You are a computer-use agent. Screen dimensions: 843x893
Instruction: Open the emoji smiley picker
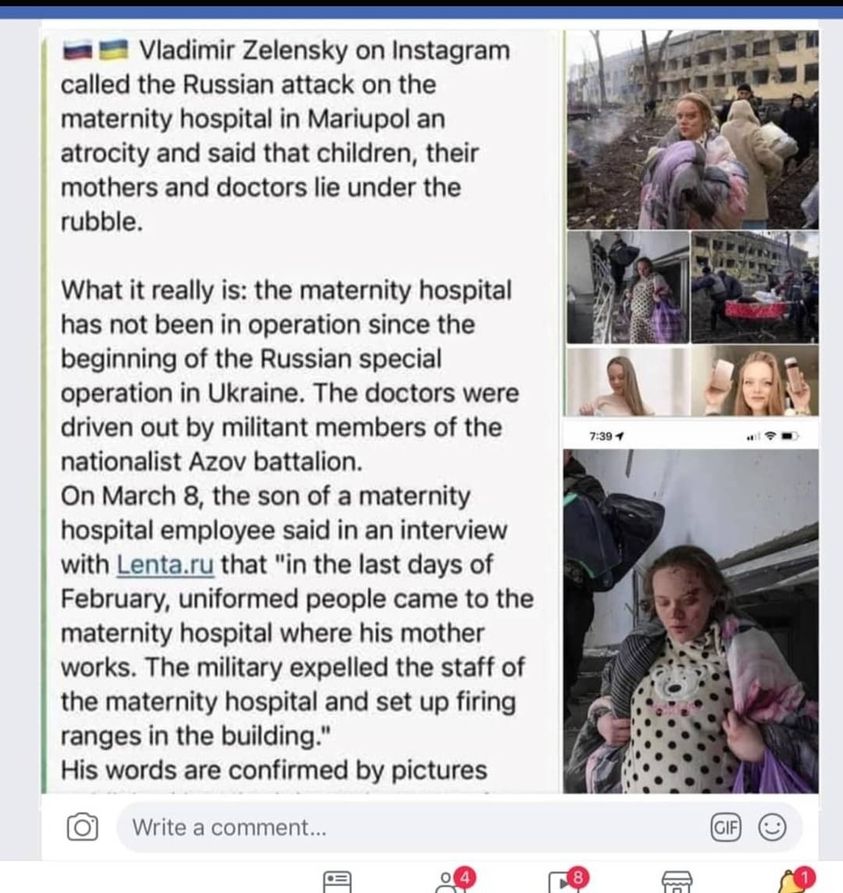click(772, 827)
